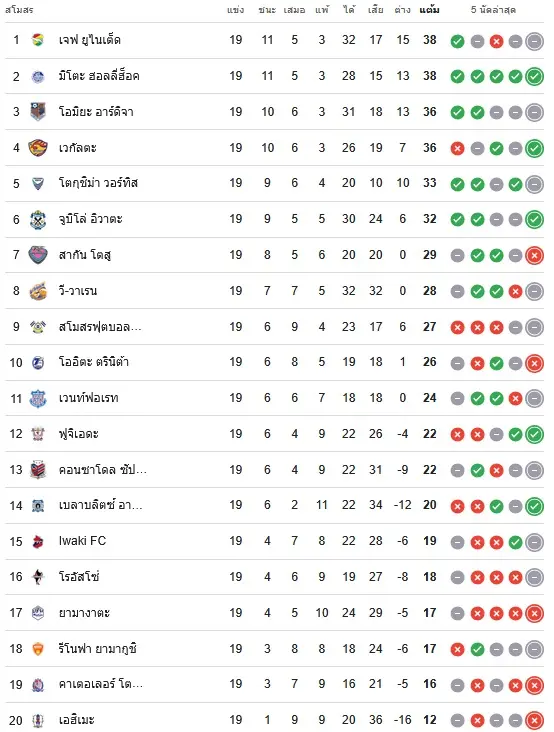The image size is (554, 732).
Task: Open the ฟูจิเอดะ team row in rank 12
Action: coord(274,434)
